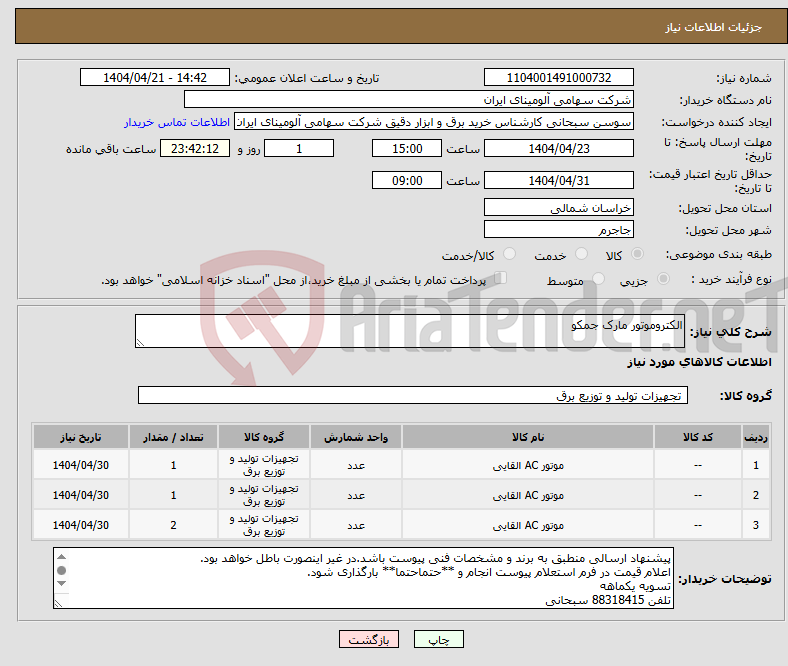
Task: Click the goods group field تجهیزات تولید و توزیع برق
Action: (x=413, y=395)
